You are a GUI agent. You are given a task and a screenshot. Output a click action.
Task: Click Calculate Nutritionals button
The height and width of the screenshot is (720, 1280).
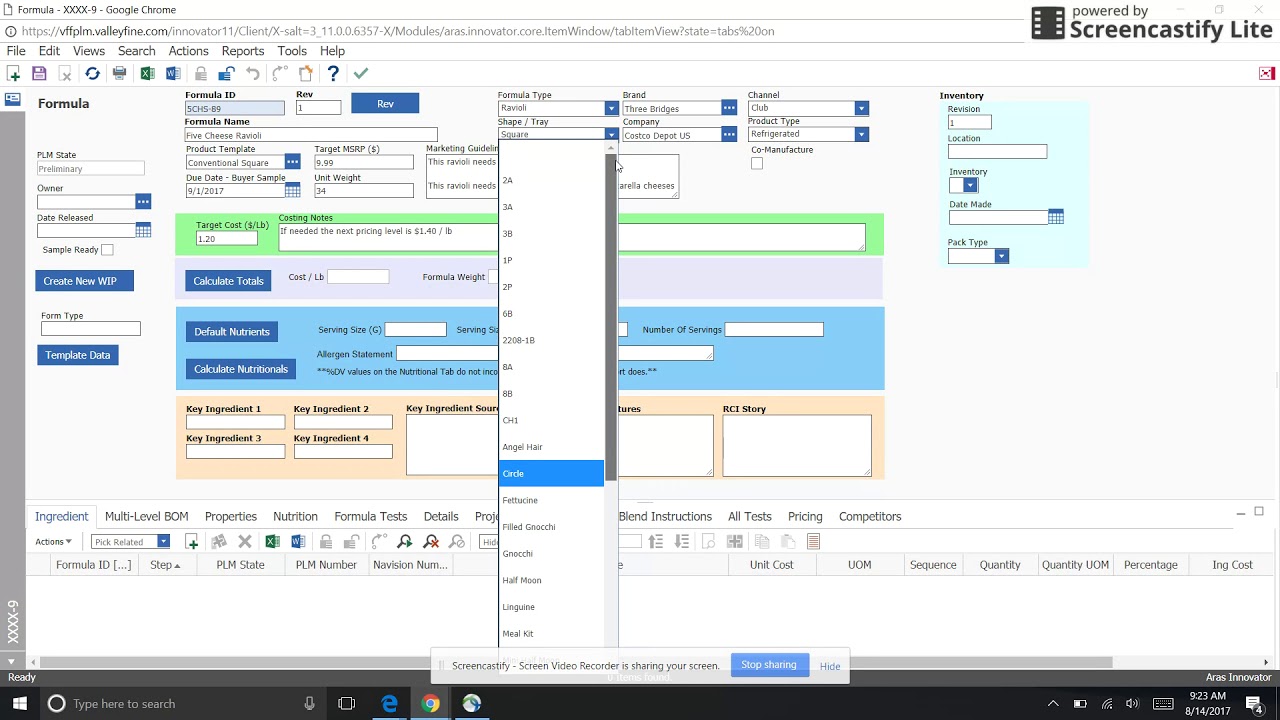(241, 369)
